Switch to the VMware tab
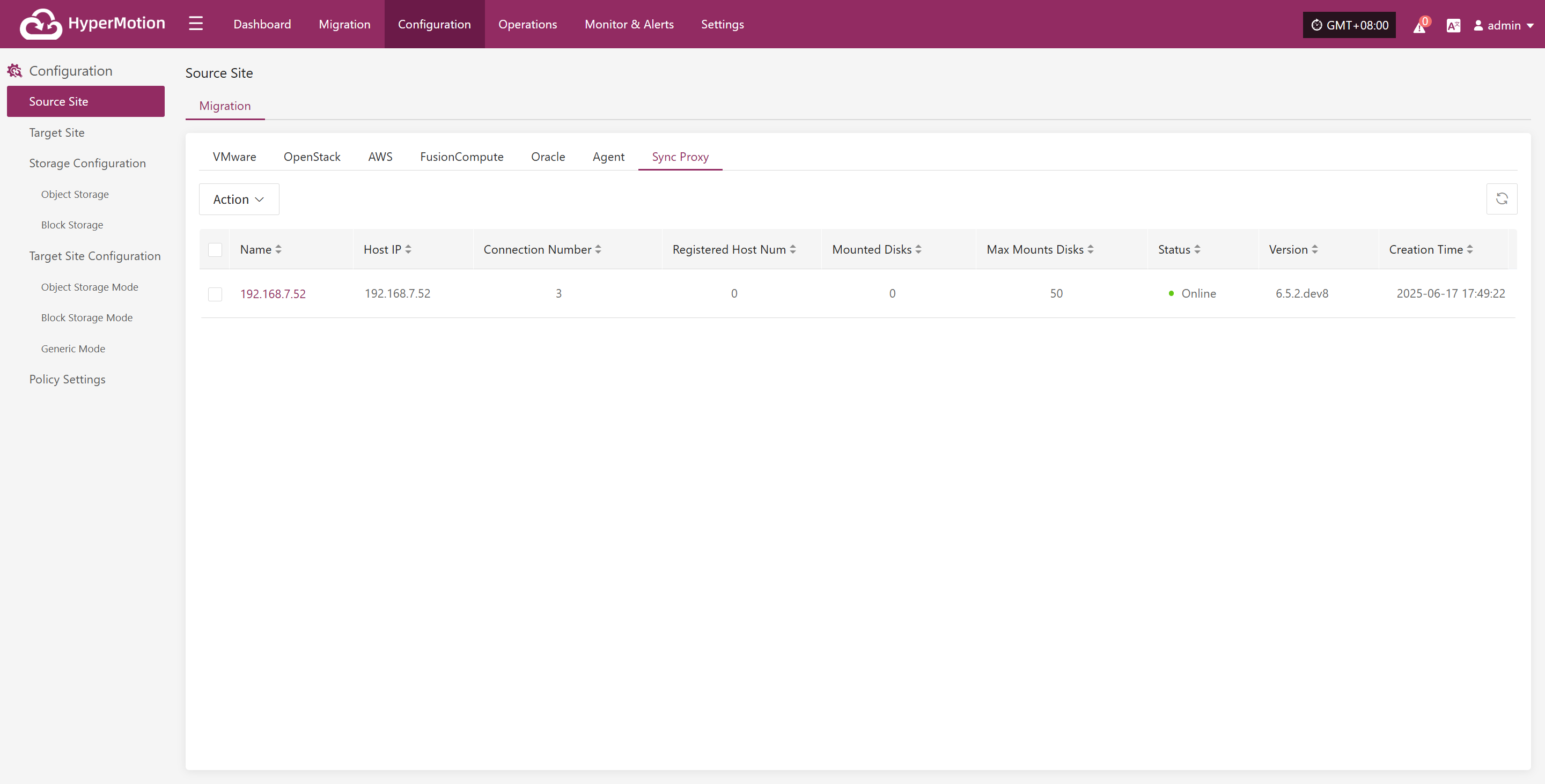 (x=234, y=157)
